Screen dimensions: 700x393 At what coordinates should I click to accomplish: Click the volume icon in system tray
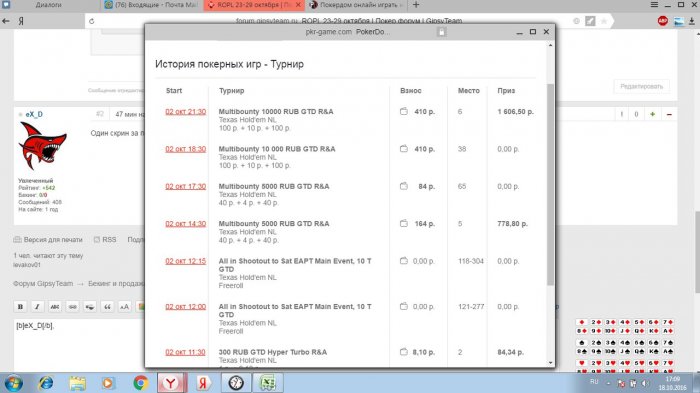pyautogui.click(x=645, y=383)
